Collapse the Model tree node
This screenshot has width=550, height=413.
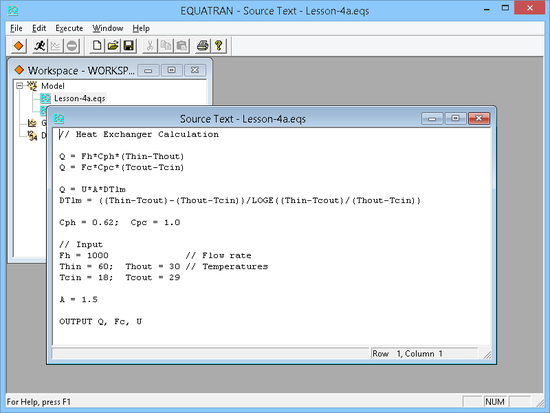click(20, 86)
